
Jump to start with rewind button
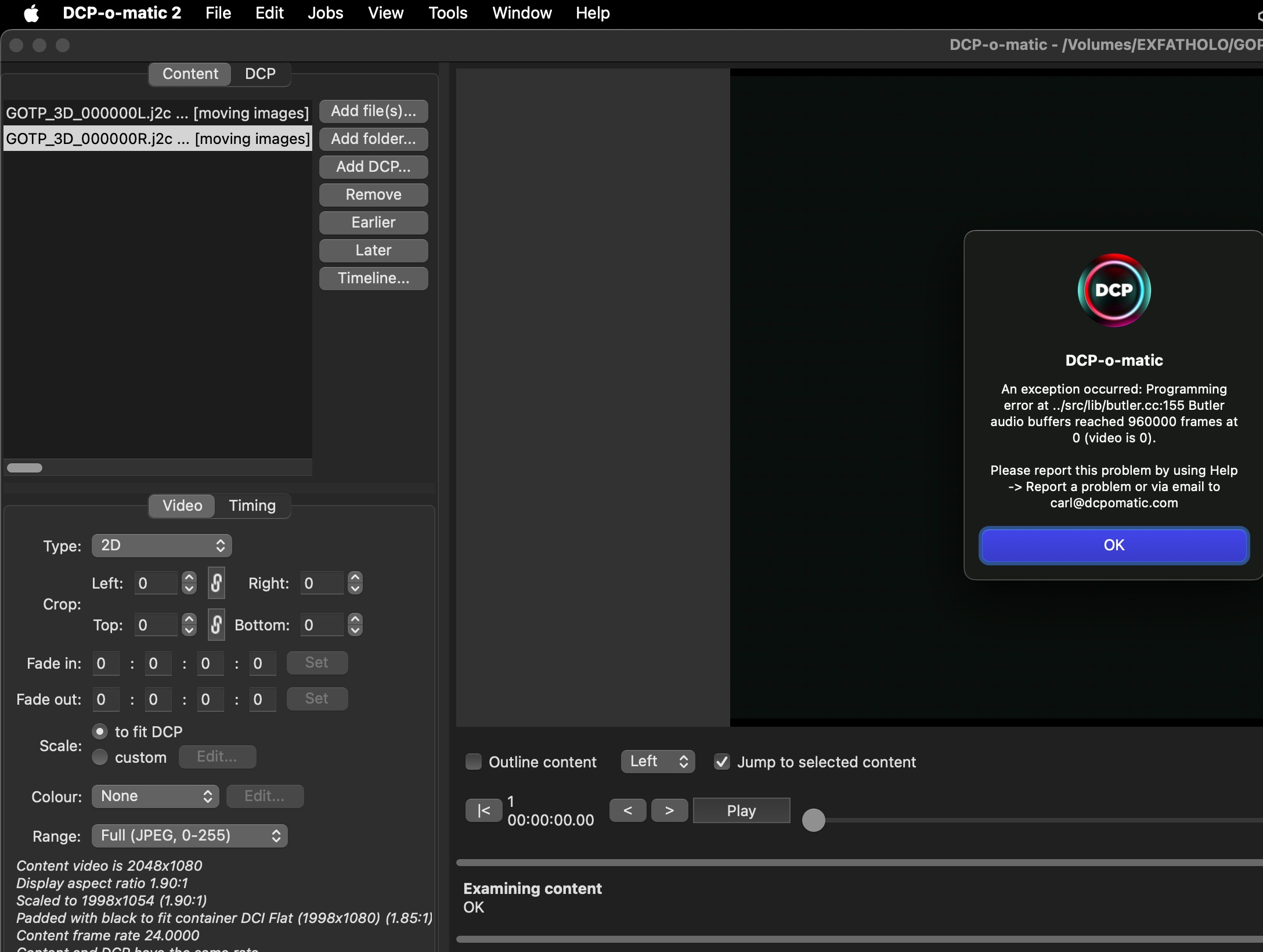(483, 810)
